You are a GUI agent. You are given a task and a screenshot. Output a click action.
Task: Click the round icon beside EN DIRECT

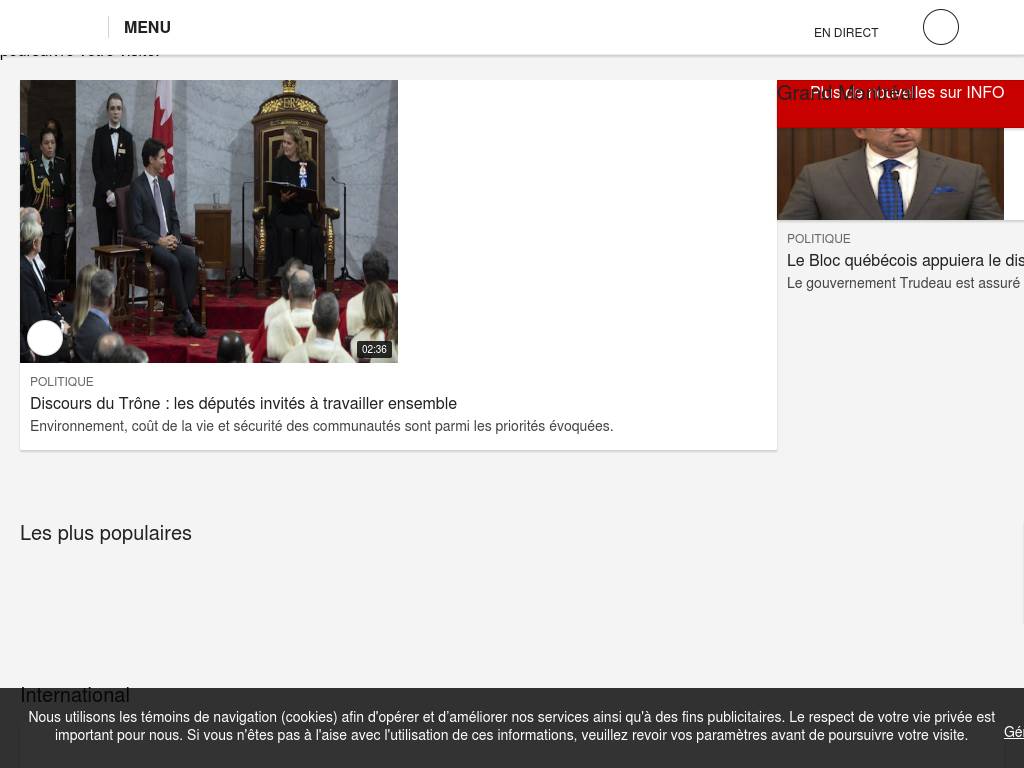pos(940,27)
